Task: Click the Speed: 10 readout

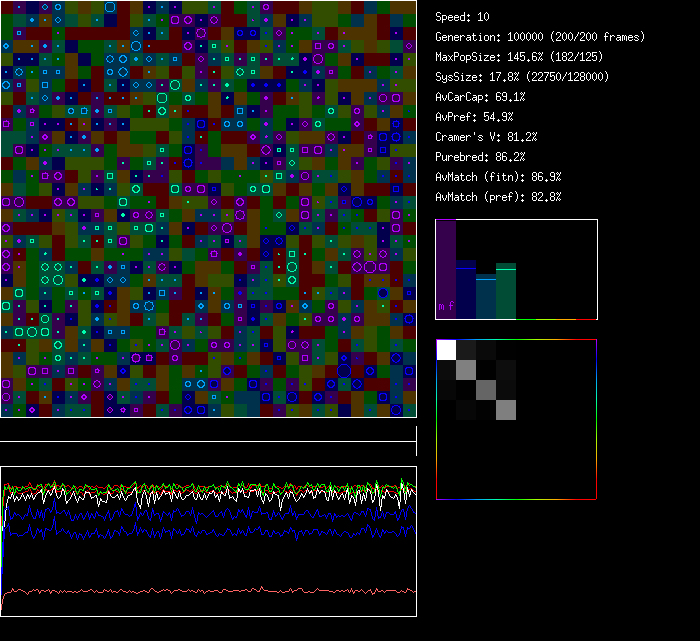Action: [x=463, y=17]
